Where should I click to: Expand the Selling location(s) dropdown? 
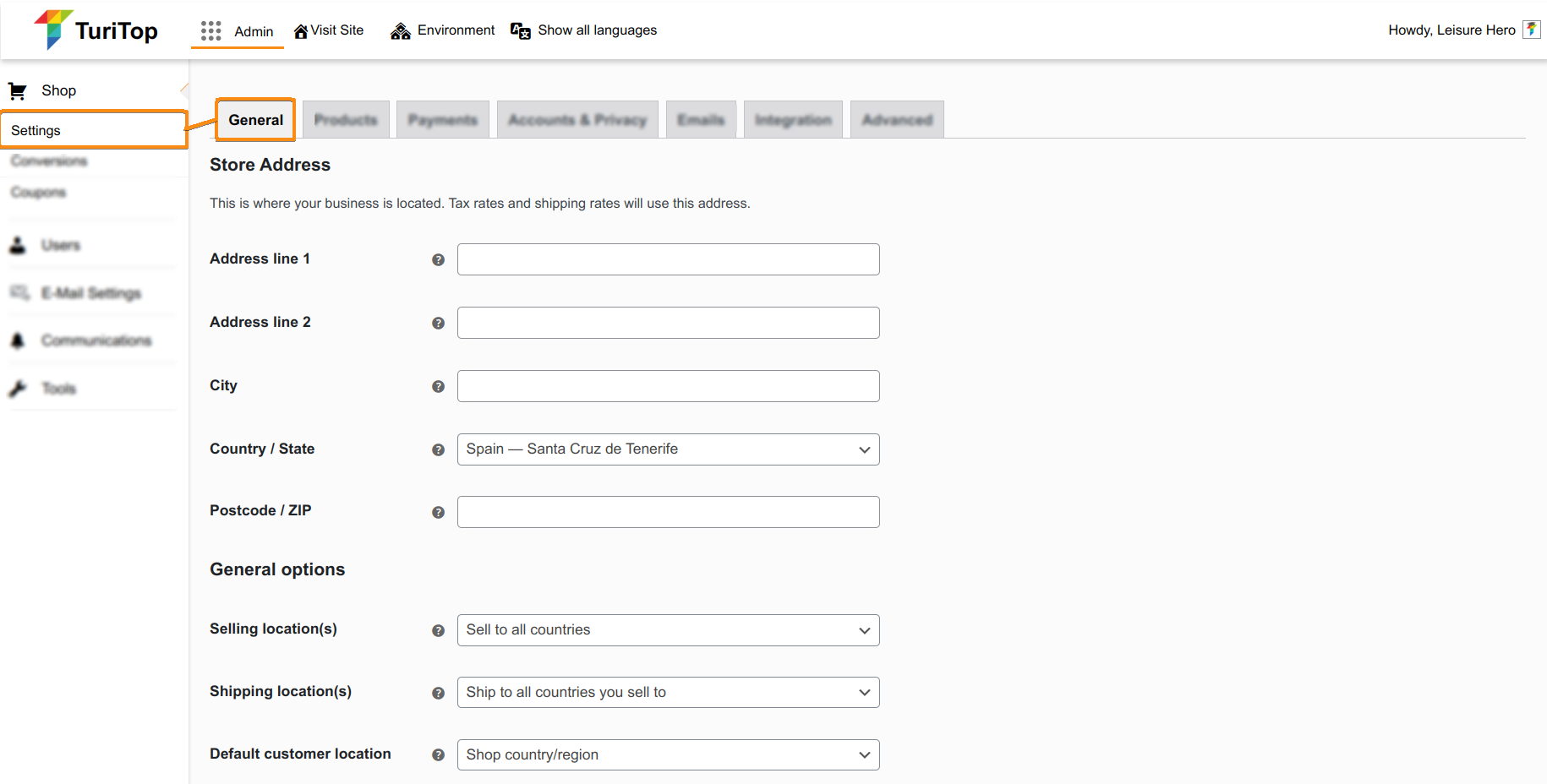(668, 630)
